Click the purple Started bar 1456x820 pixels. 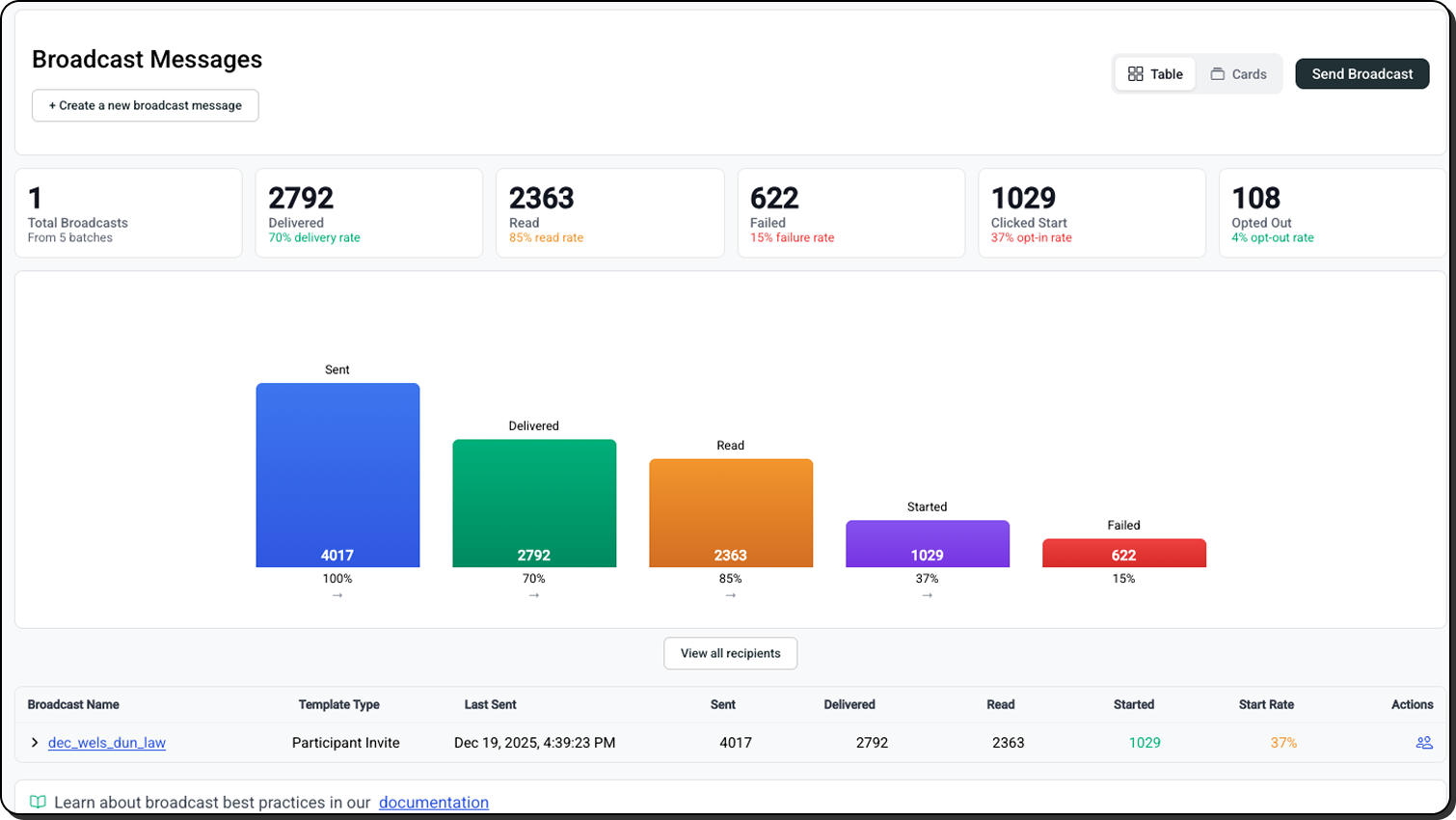coord(928,543)
